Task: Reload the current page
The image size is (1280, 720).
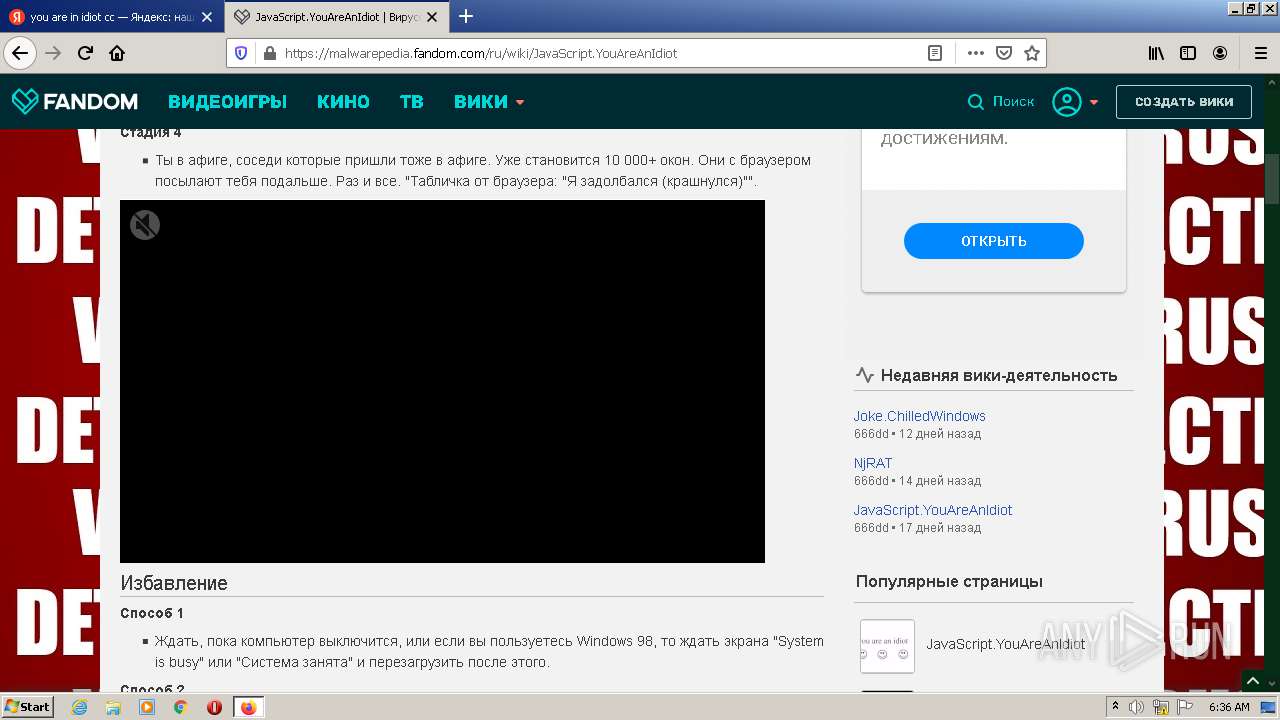Action: pos(86,53)
